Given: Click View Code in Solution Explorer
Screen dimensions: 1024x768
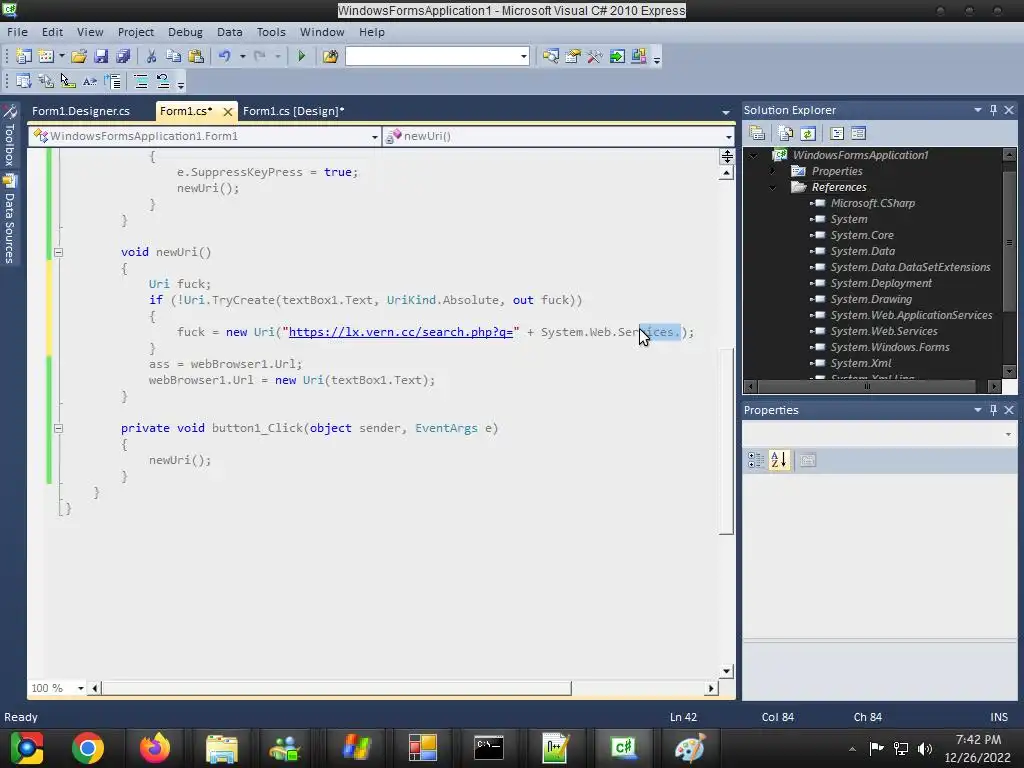Looking at the screenshot, I should [x=837, y=133].
